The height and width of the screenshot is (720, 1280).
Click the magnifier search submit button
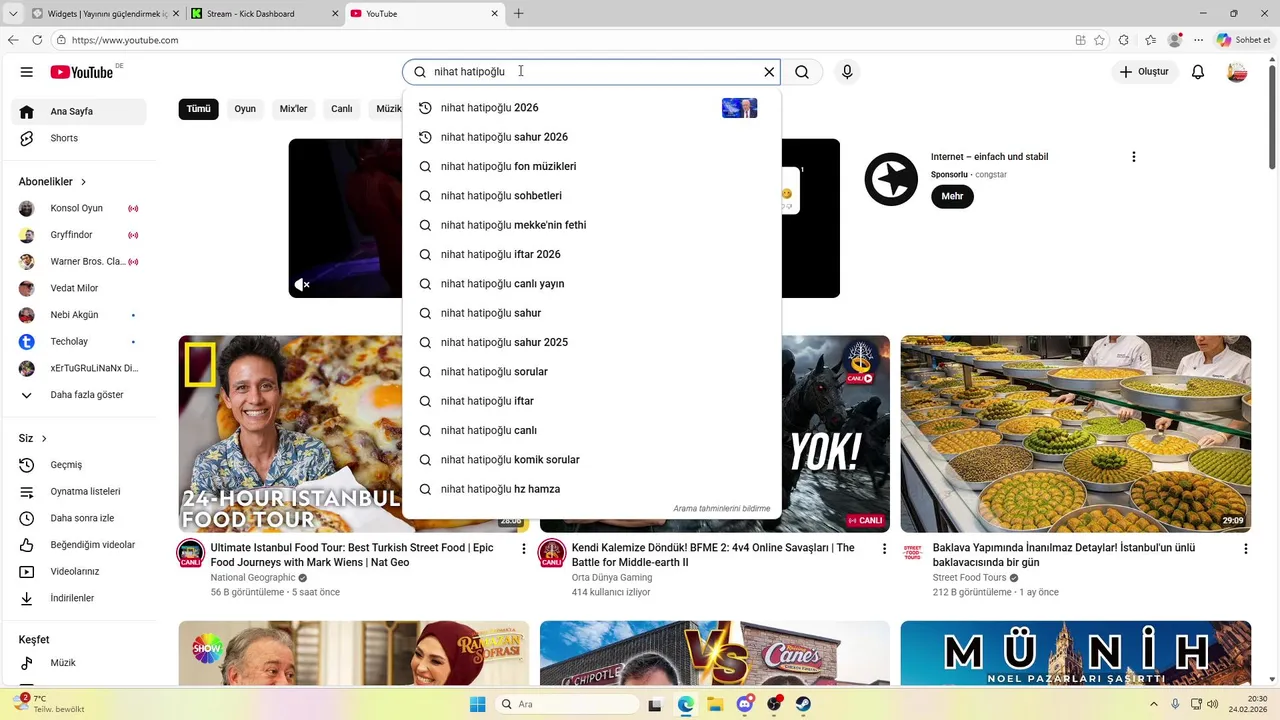(x=802, y=72)
